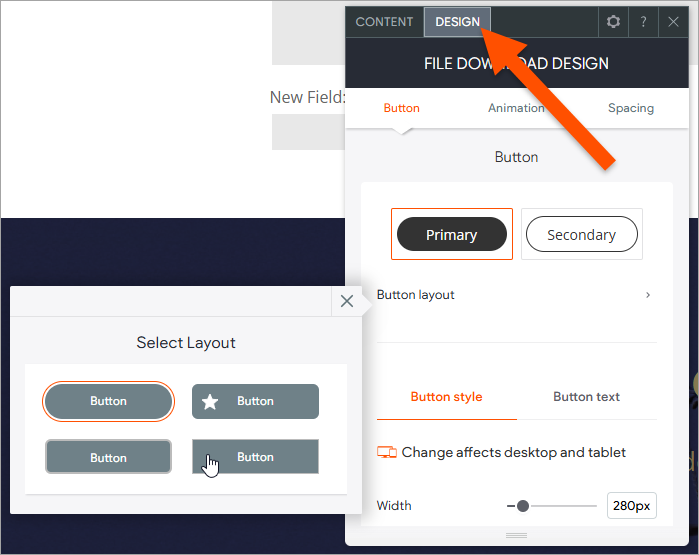Select the square-cornered button layout

click(255, 457)
